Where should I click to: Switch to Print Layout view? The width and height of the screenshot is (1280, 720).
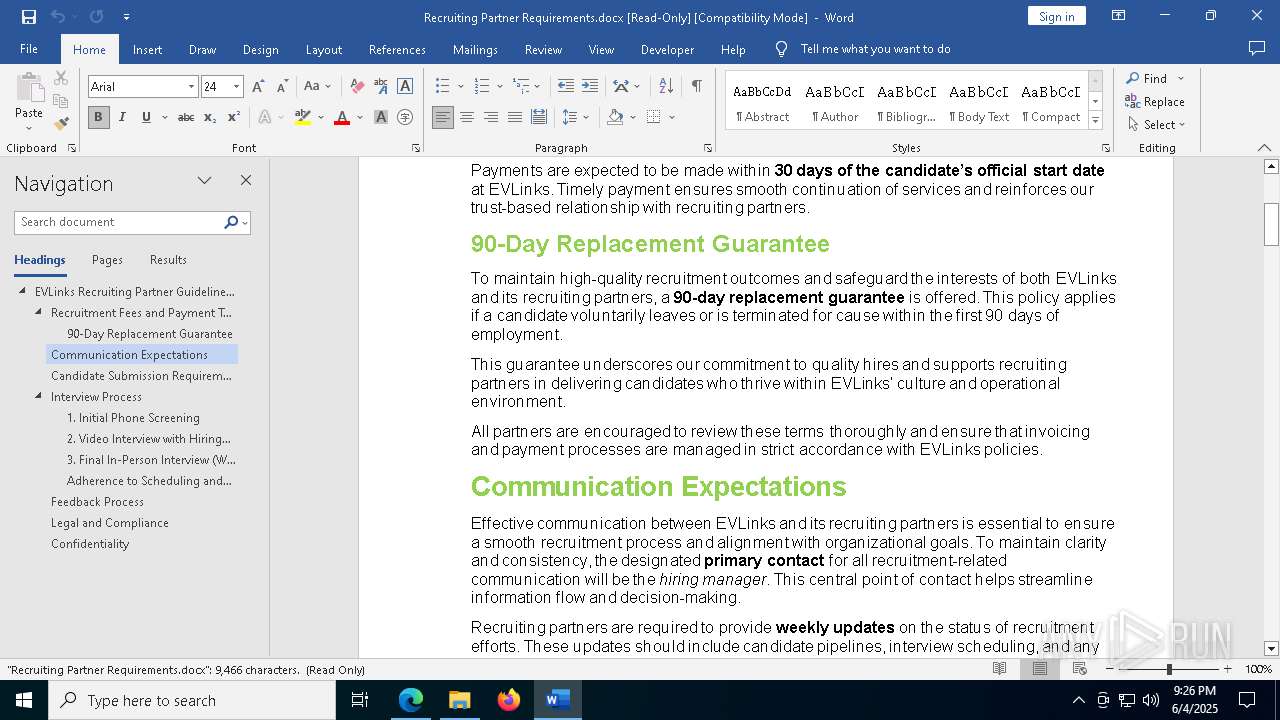[x=1040, y=669]
